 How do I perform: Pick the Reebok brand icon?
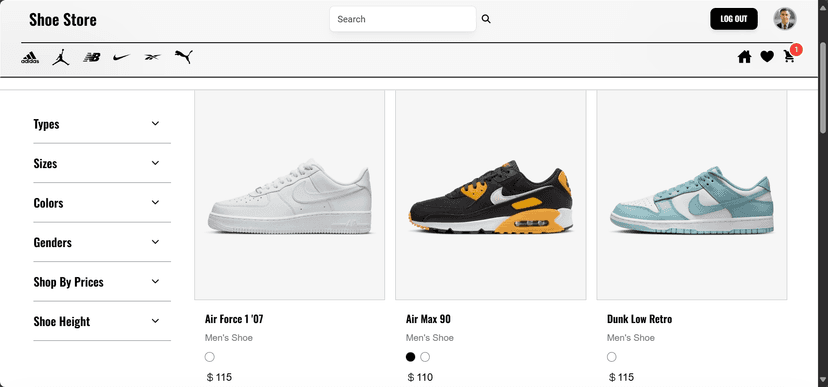[153, 57]
